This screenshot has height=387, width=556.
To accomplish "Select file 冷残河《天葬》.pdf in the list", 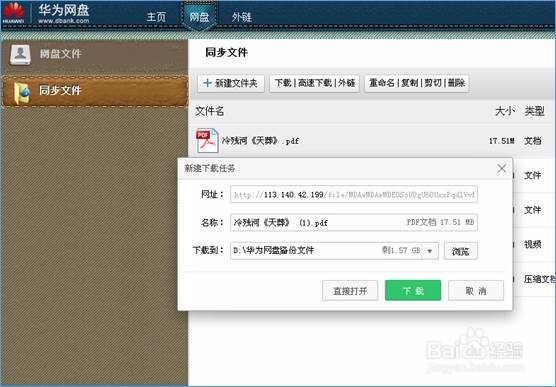I will [x=260, y=141].
